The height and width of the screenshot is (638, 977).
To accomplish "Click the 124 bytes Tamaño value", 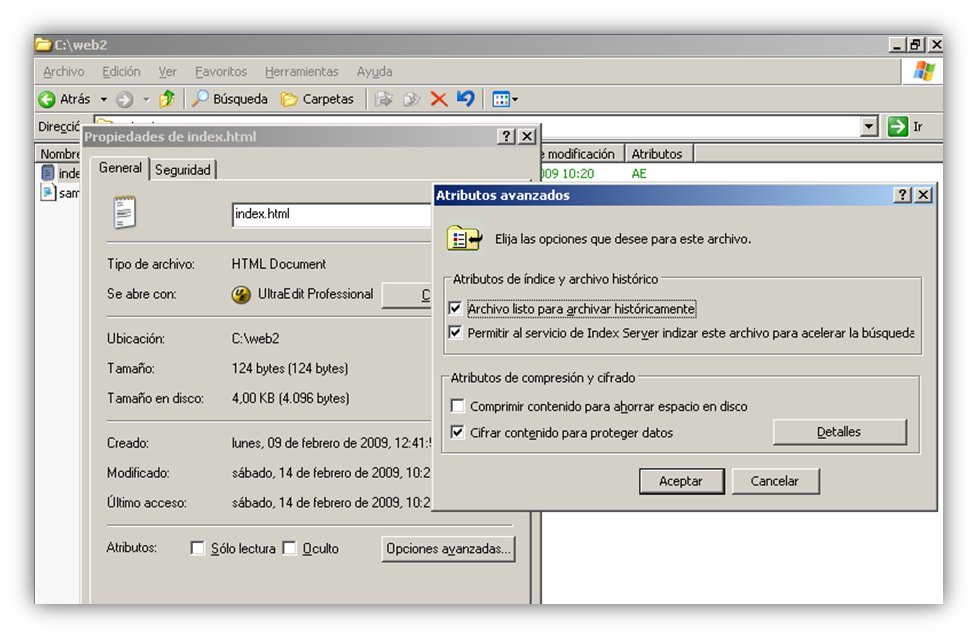I will [x=290, y=368].
